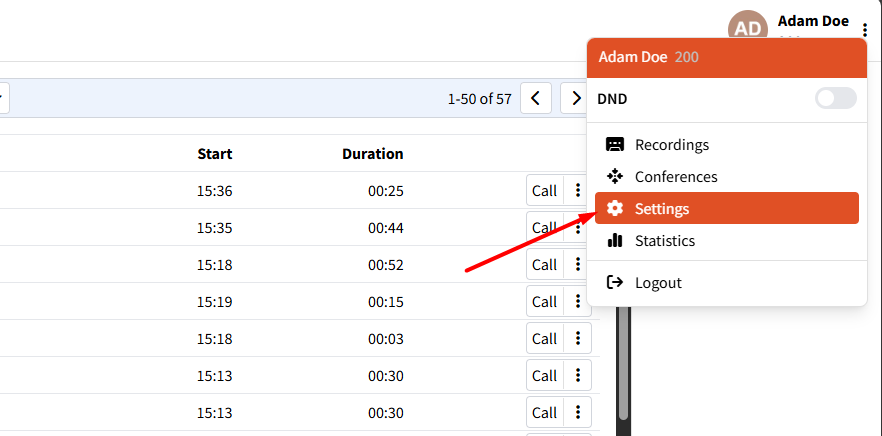Click the Conferences icon in menu

point(615,177)
